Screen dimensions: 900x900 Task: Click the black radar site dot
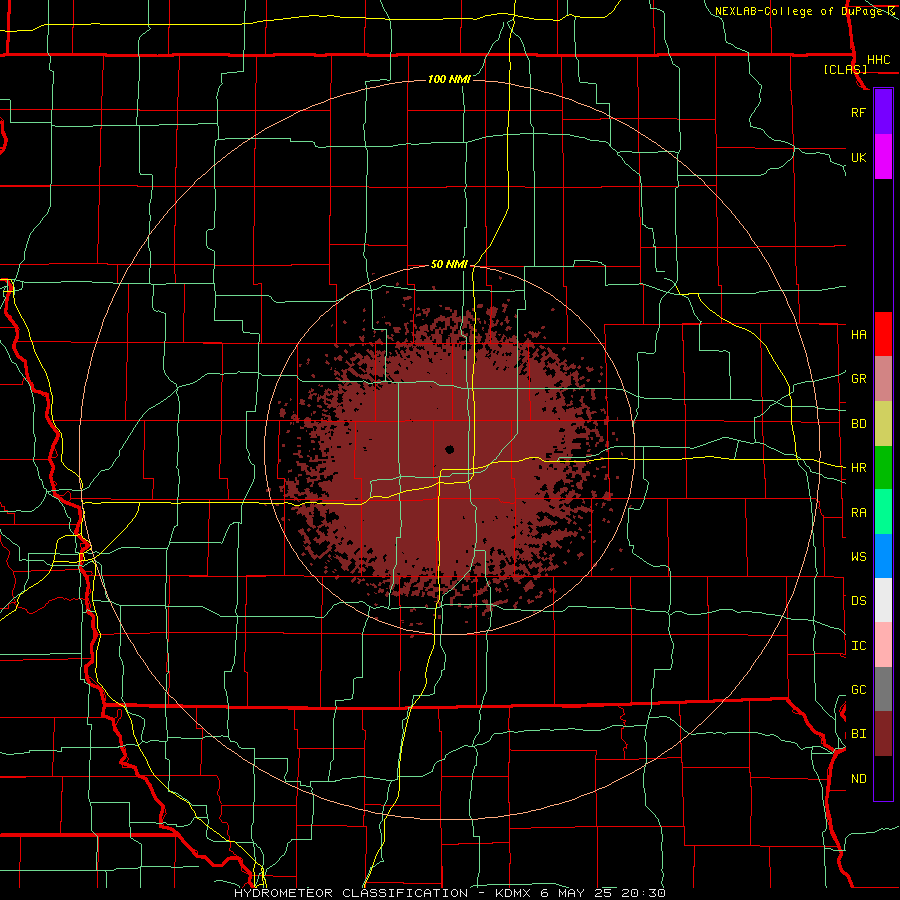449,449
